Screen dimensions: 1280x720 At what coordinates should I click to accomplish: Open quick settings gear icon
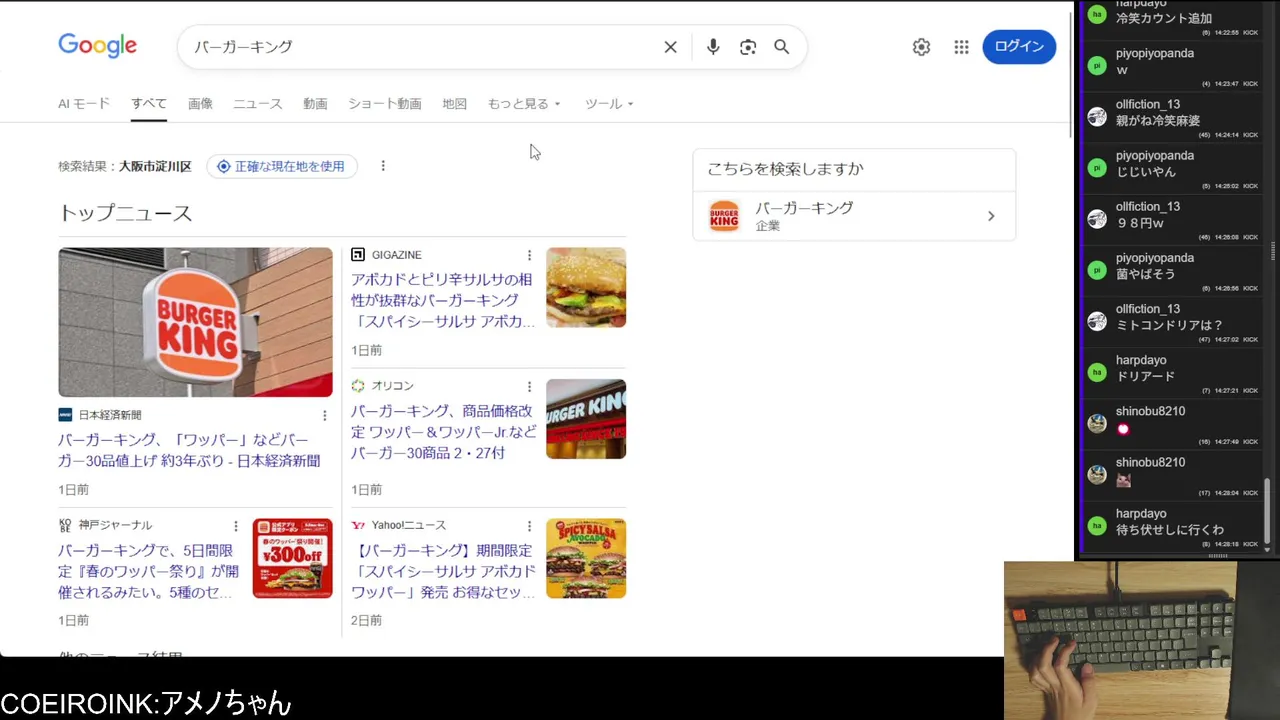[x=921, y=47]
